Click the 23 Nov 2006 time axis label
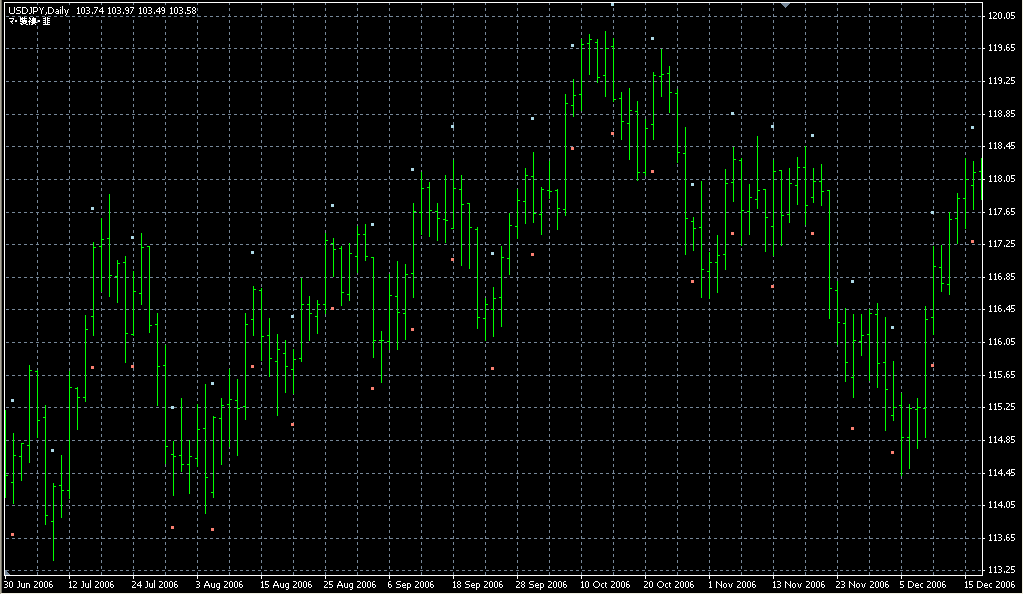The height and width of the screenshot is (594, 1024). click(x=861, y=585)
